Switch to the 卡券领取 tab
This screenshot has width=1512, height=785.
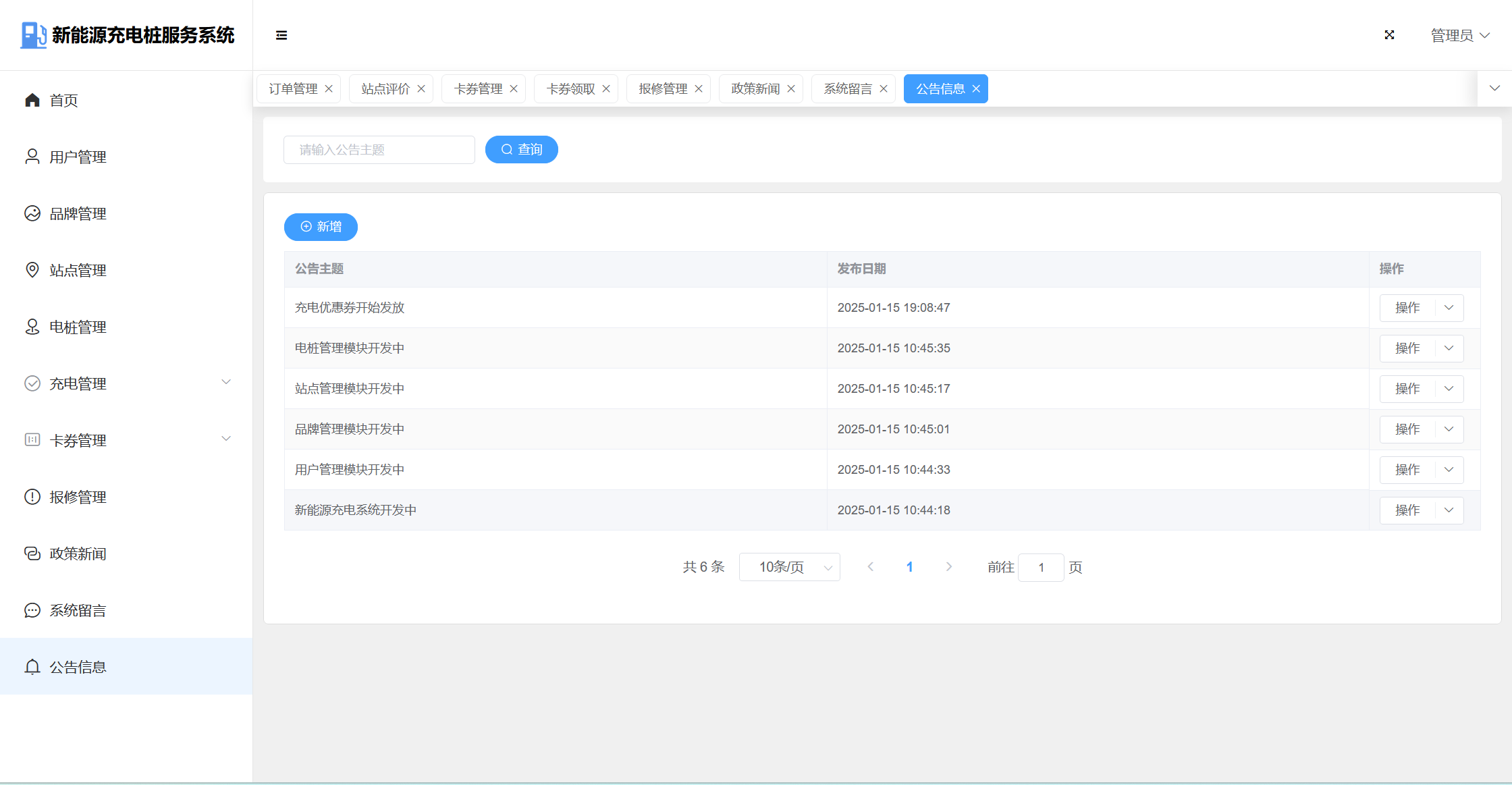pos(570,88)
